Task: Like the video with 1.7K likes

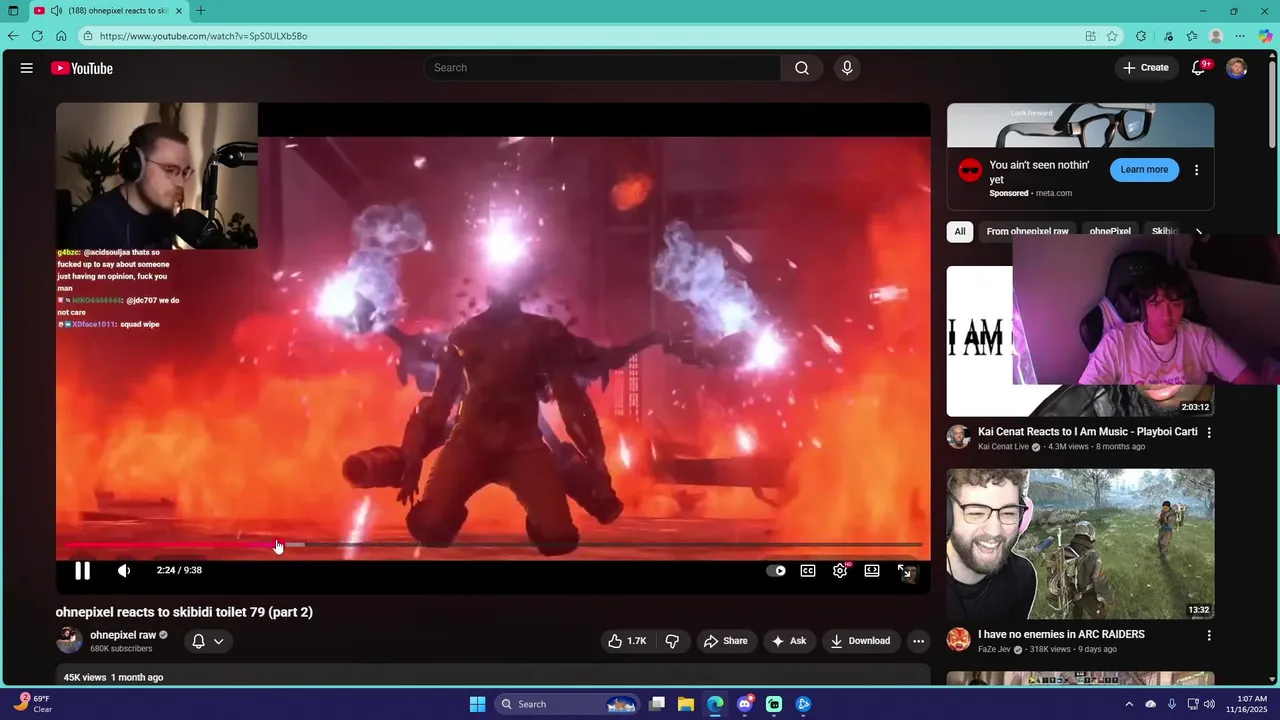Action: pyautogui.click(x=627, y=641)
